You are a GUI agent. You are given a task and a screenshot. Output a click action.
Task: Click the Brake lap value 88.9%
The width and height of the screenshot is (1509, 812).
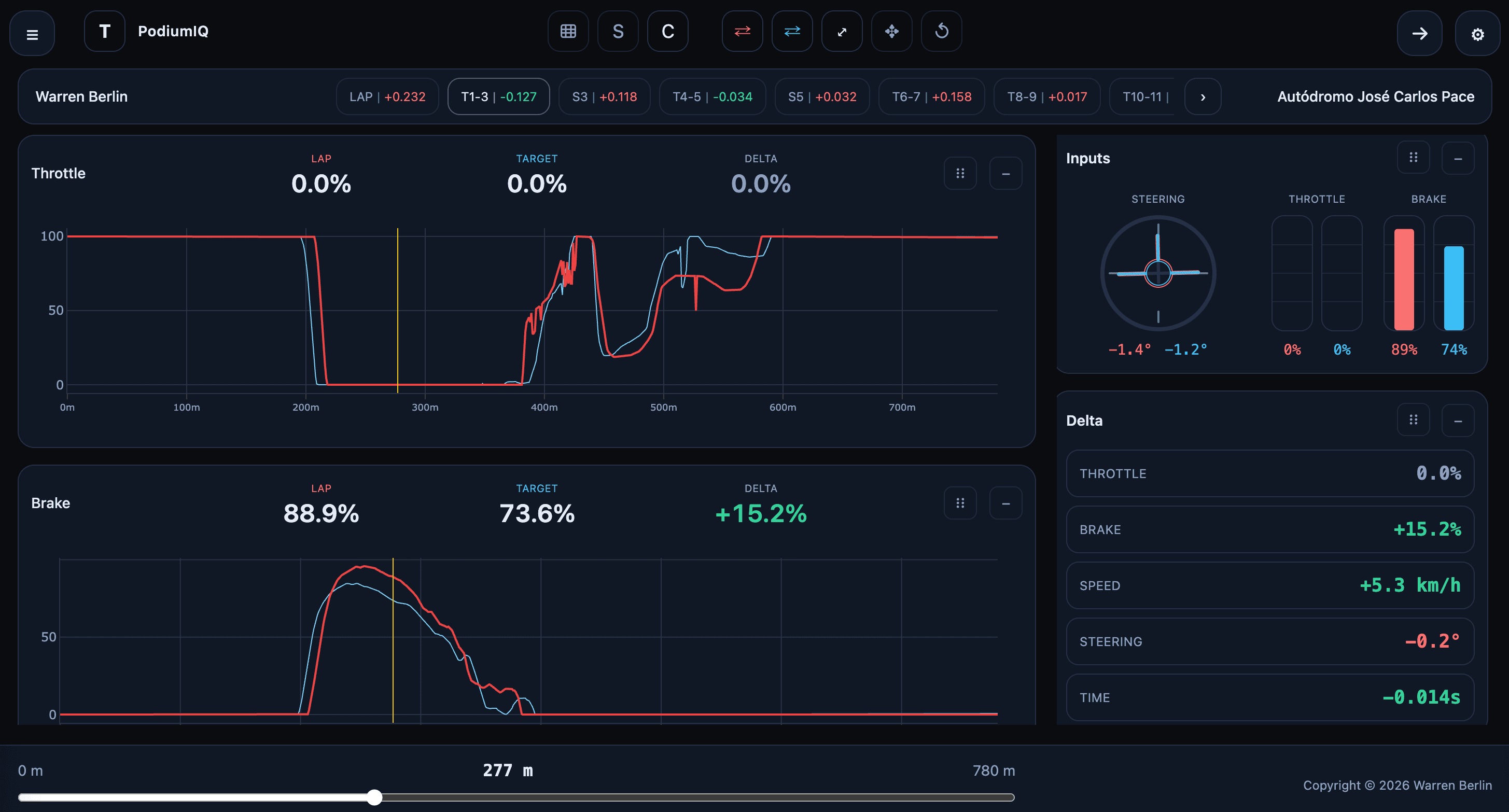pyautogui.click(x=321, y=514)
